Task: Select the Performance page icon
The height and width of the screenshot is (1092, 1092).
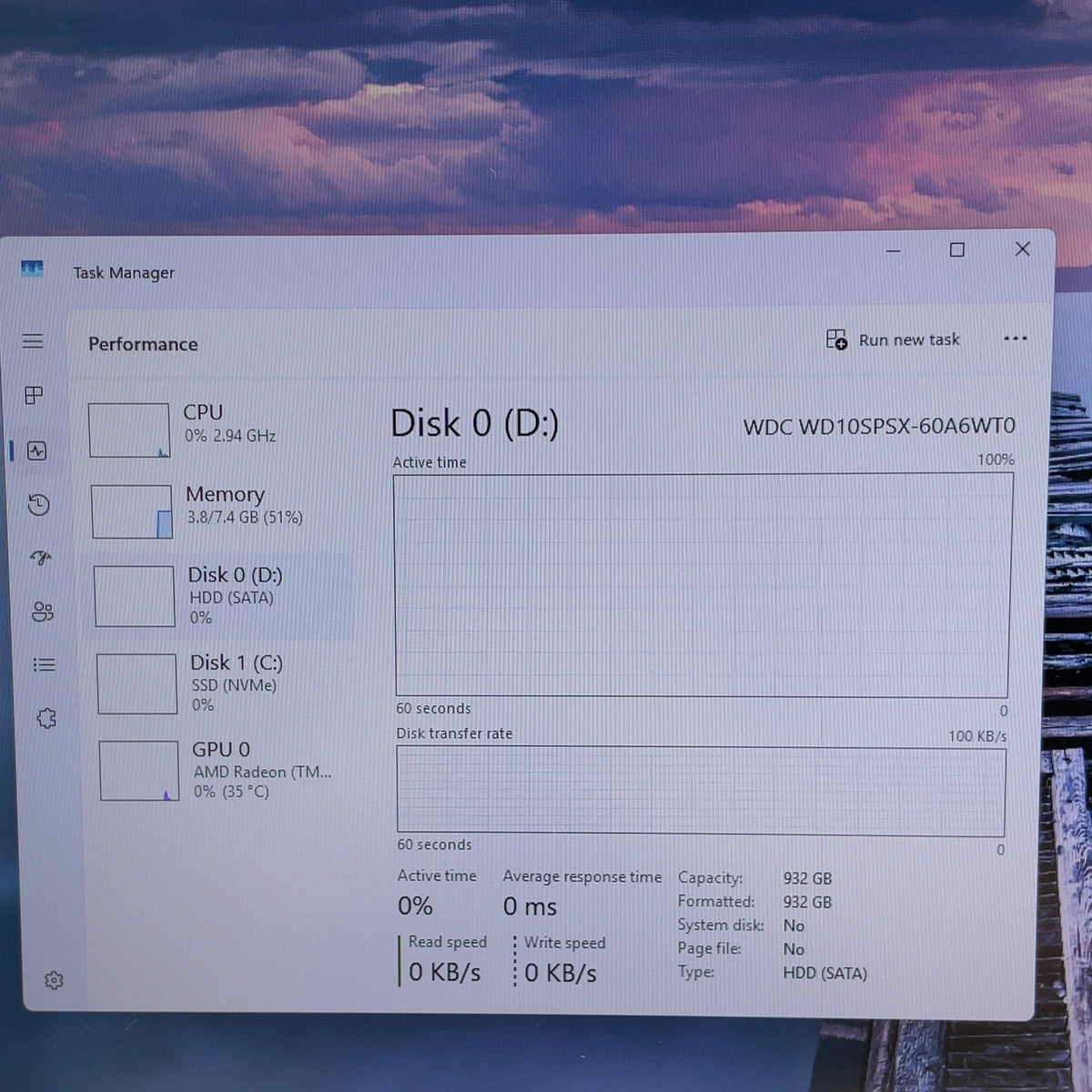Action: (37, 450)
